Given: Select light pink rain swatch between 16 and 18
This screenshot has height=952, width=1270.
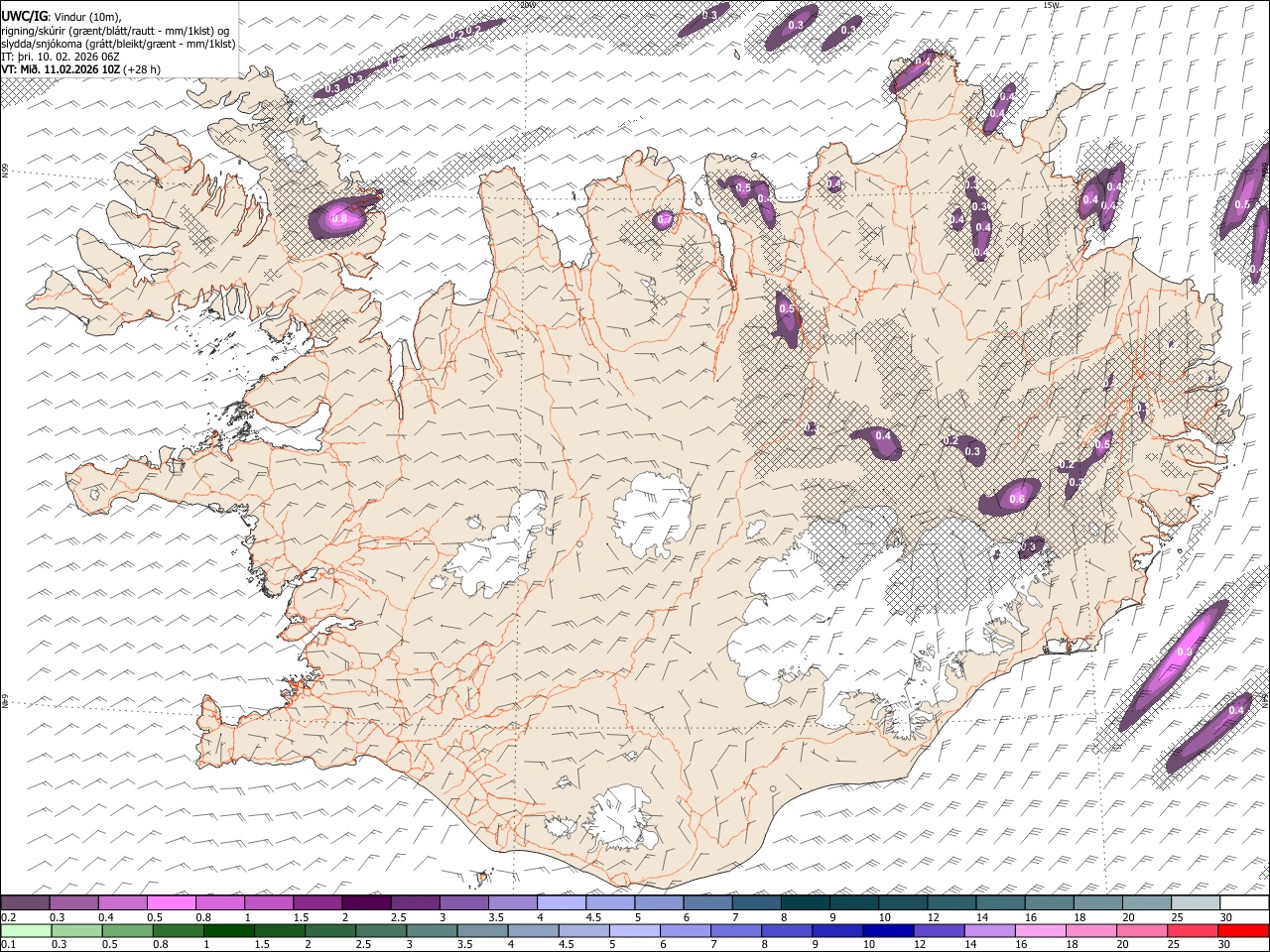Looking at the screenshot, I should coord(1040,931).
